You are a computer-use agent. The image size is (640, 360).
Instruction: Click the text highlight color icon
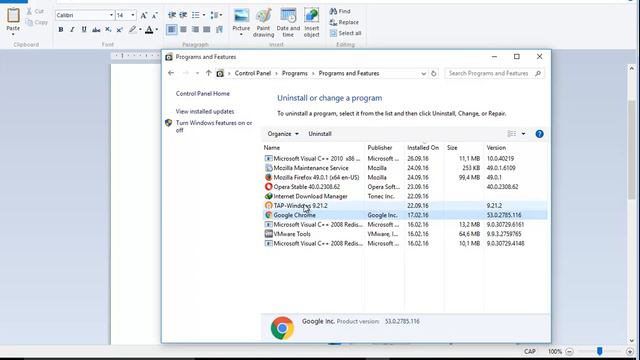[x=132, y=29]
